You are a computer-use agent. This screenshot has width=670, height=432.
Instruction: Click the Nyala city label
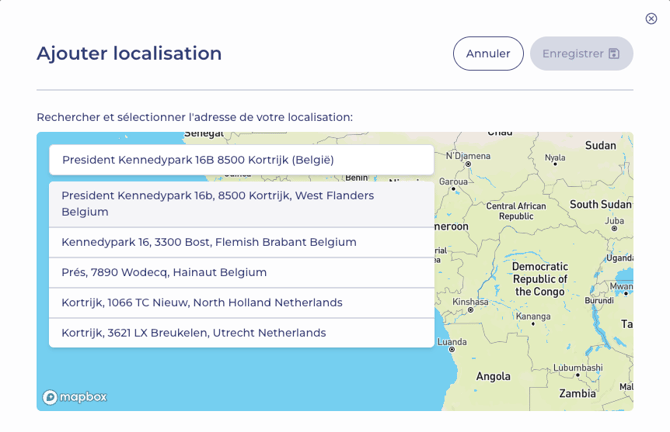555,157
